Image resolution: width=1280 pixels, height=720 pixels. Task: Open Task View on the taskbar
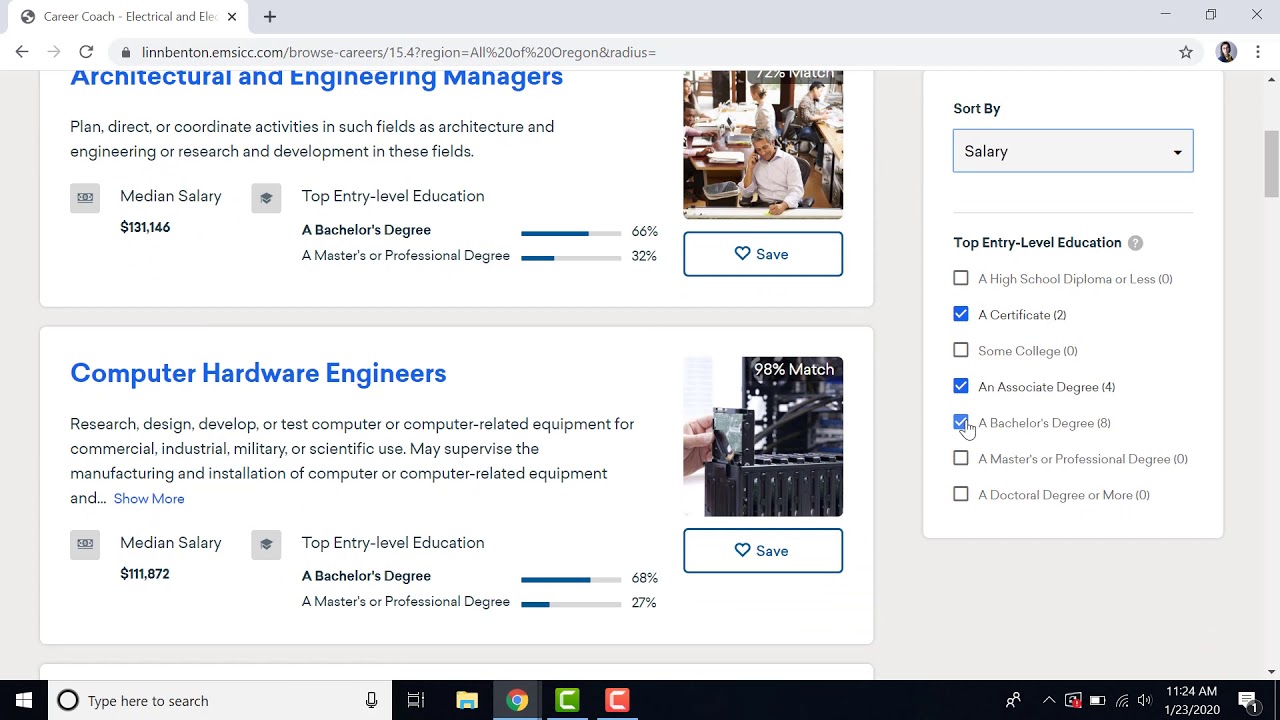pyautogui.click(x=416, y=700)
